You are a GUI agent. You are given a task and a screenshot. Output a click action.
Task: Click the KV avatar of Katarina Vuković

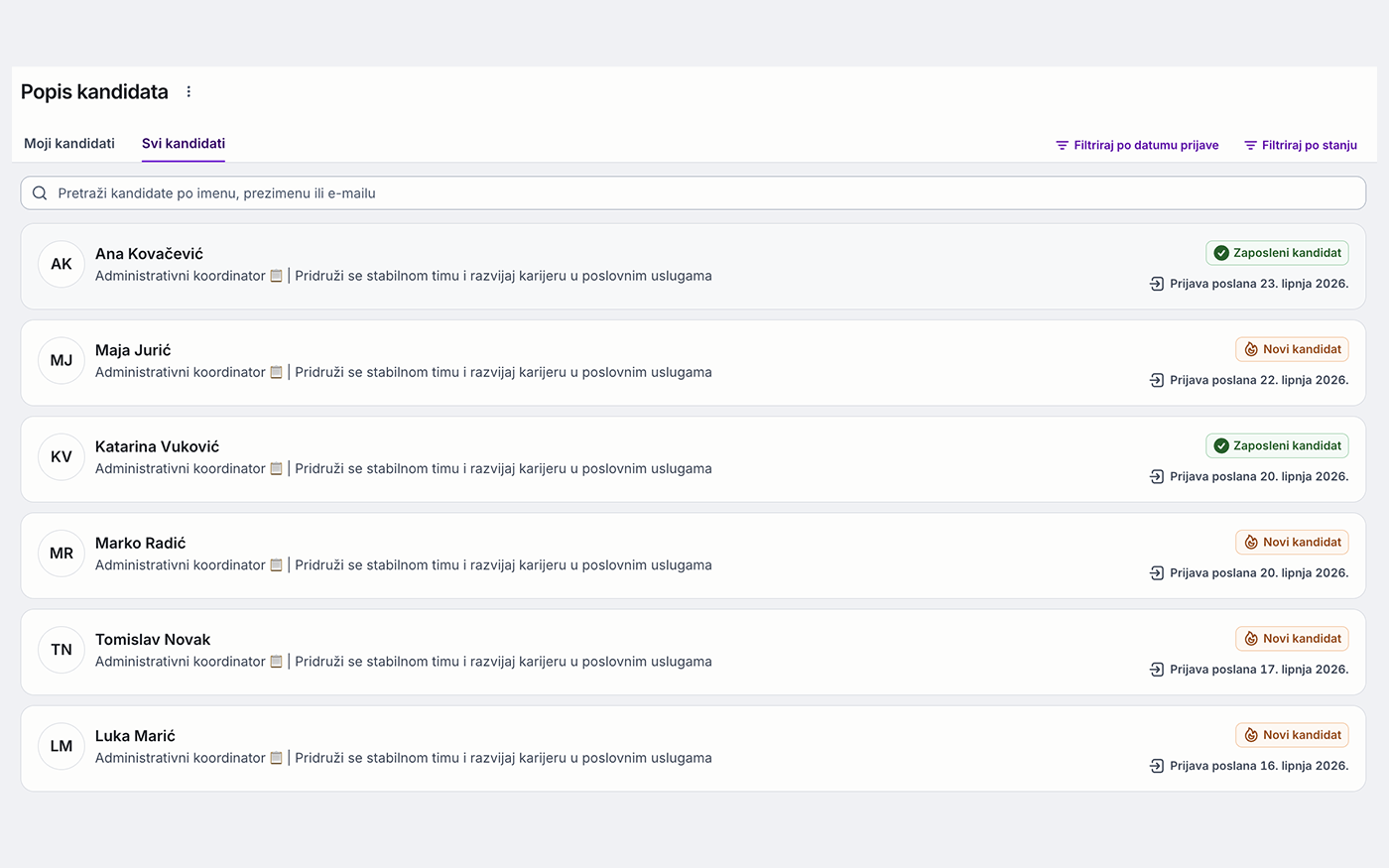[x=62, y=456]
